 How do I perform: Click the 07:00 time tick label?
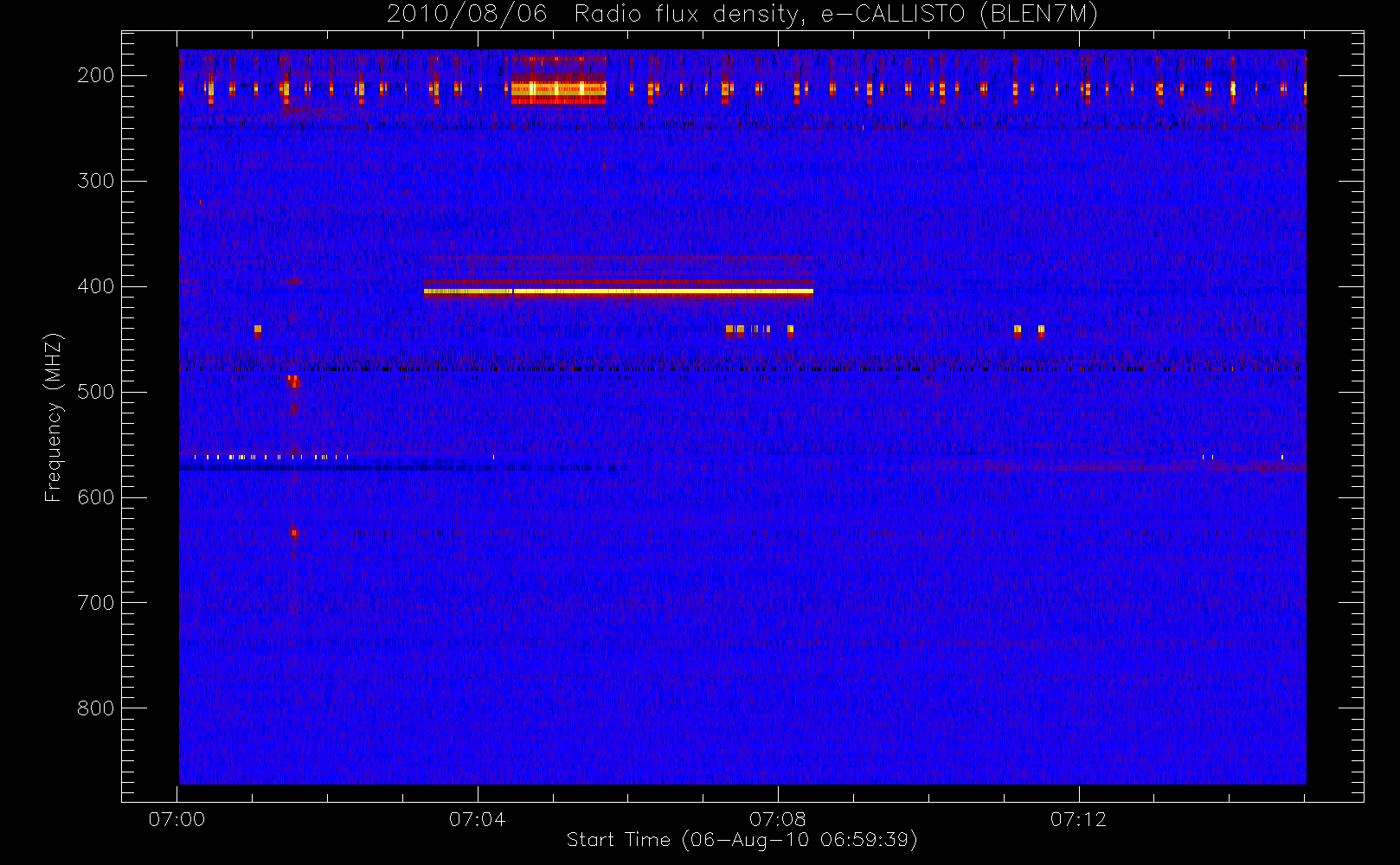[177, 819]
